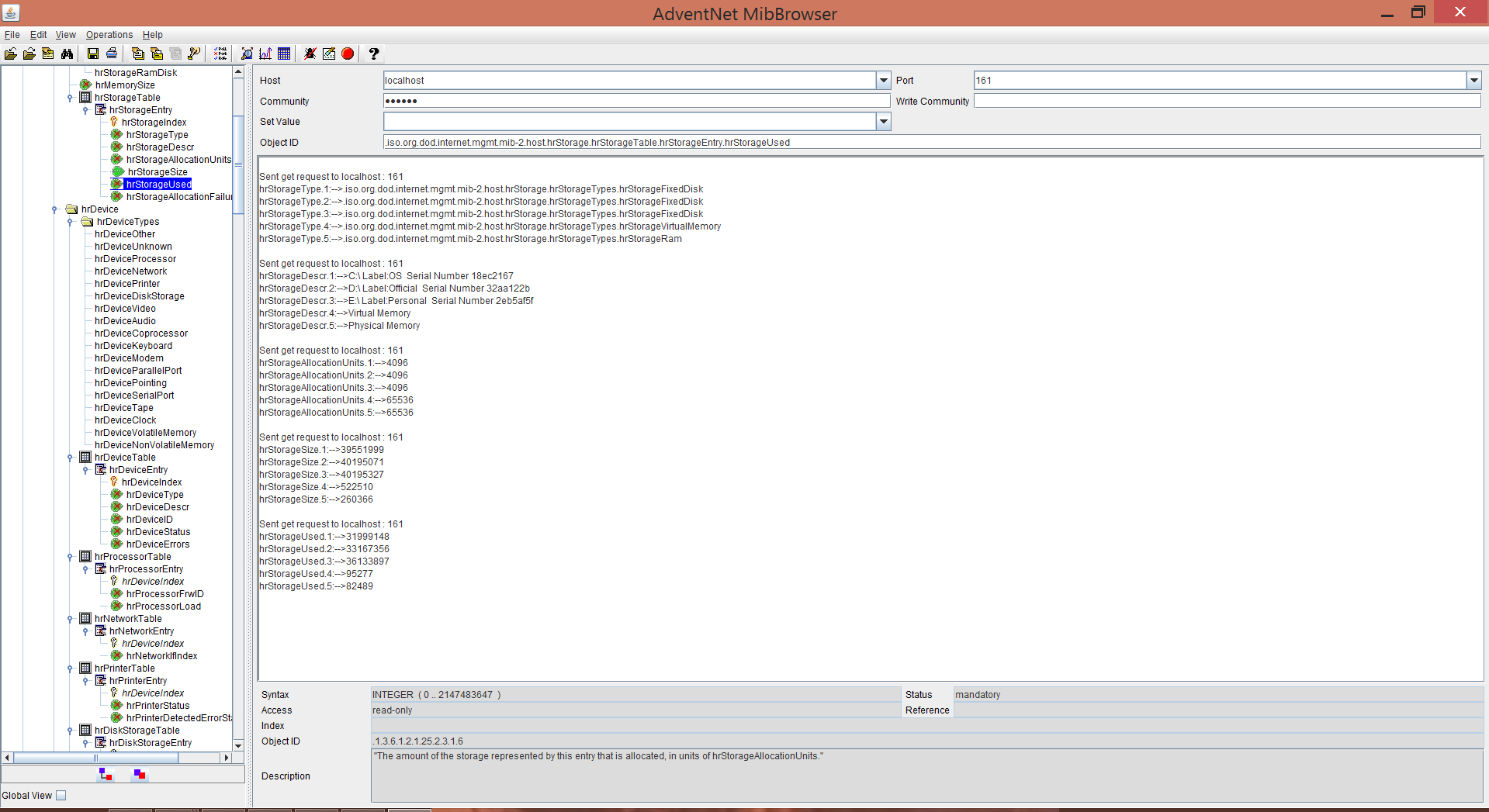Click the expand tree icon below the MIB tree

pos(106,774)
